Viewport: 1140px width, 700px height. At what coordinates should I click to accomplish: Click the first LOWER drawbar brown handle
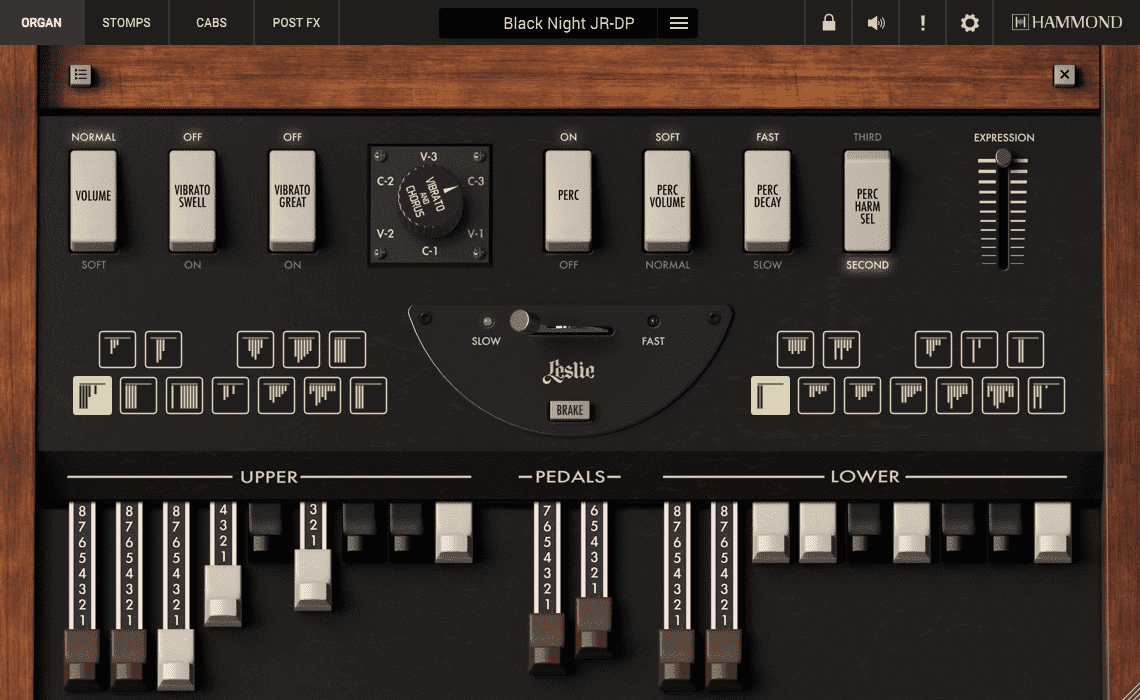coord(677,659)
